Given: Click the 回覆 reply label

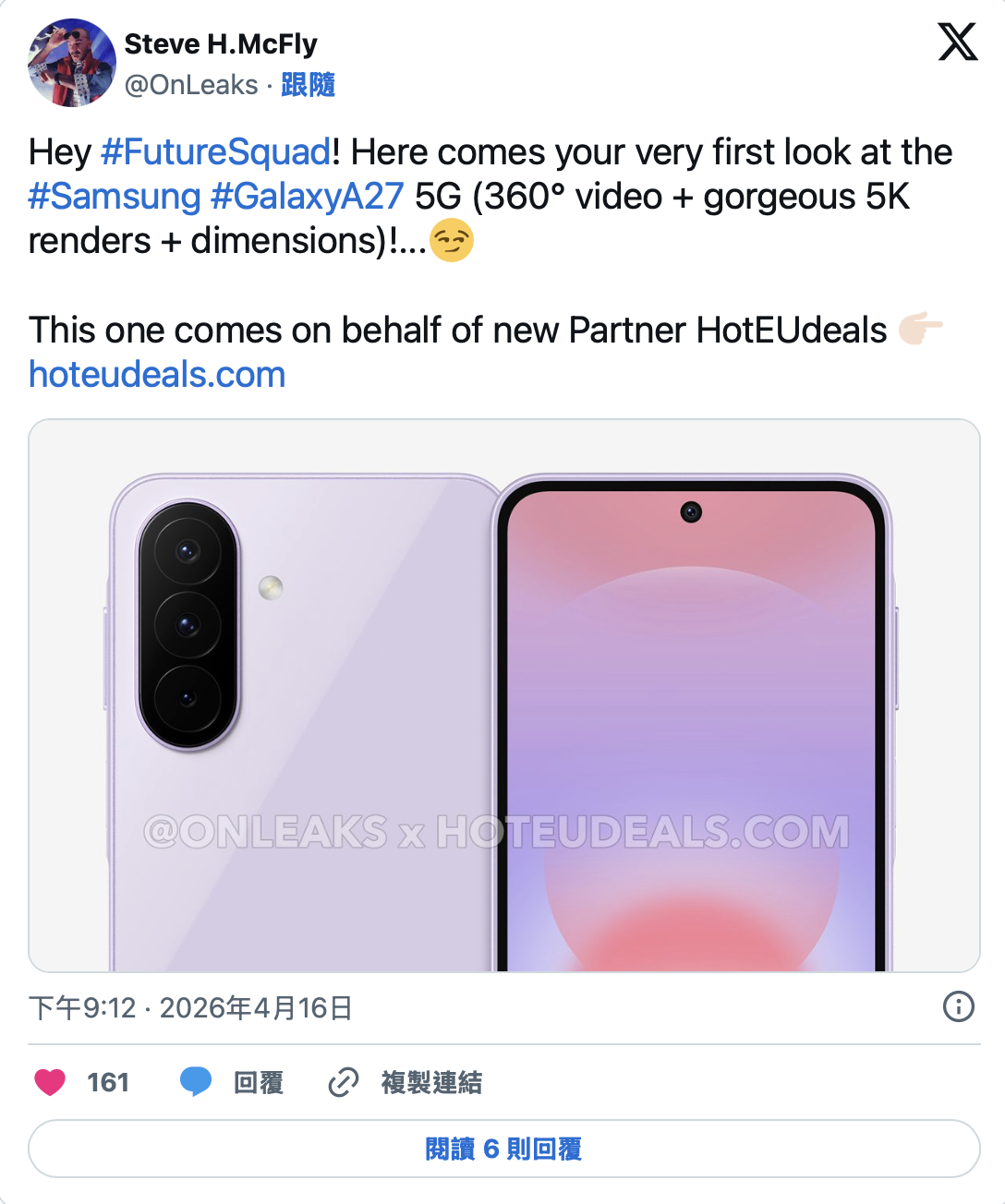Looking at the screenshot, I should (259, 1082).
